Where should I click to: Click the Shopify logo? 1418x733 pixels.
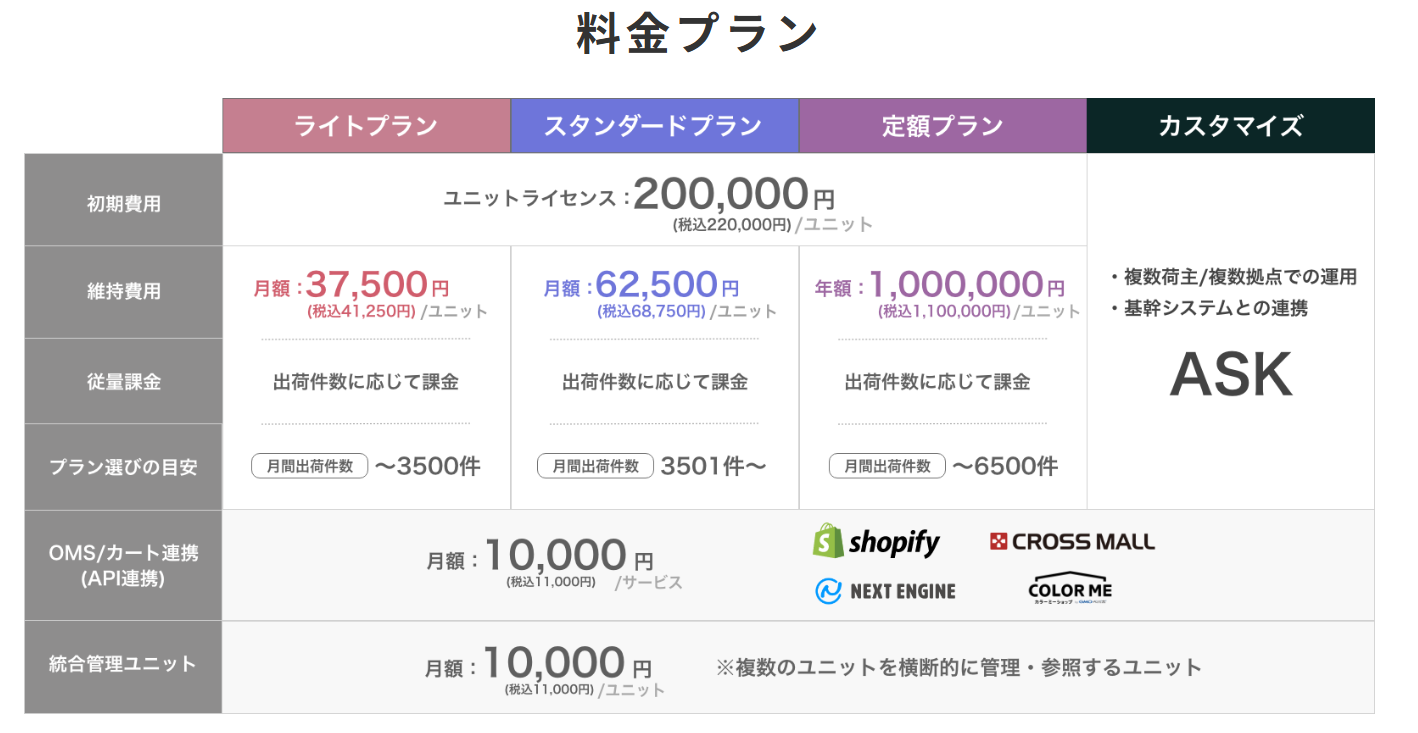(876, 542)
